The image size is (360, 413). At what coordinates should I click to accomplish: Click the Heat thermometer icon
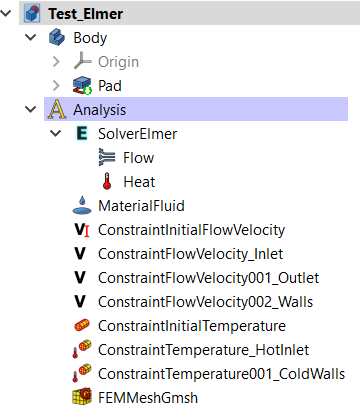tap(107, 181)
